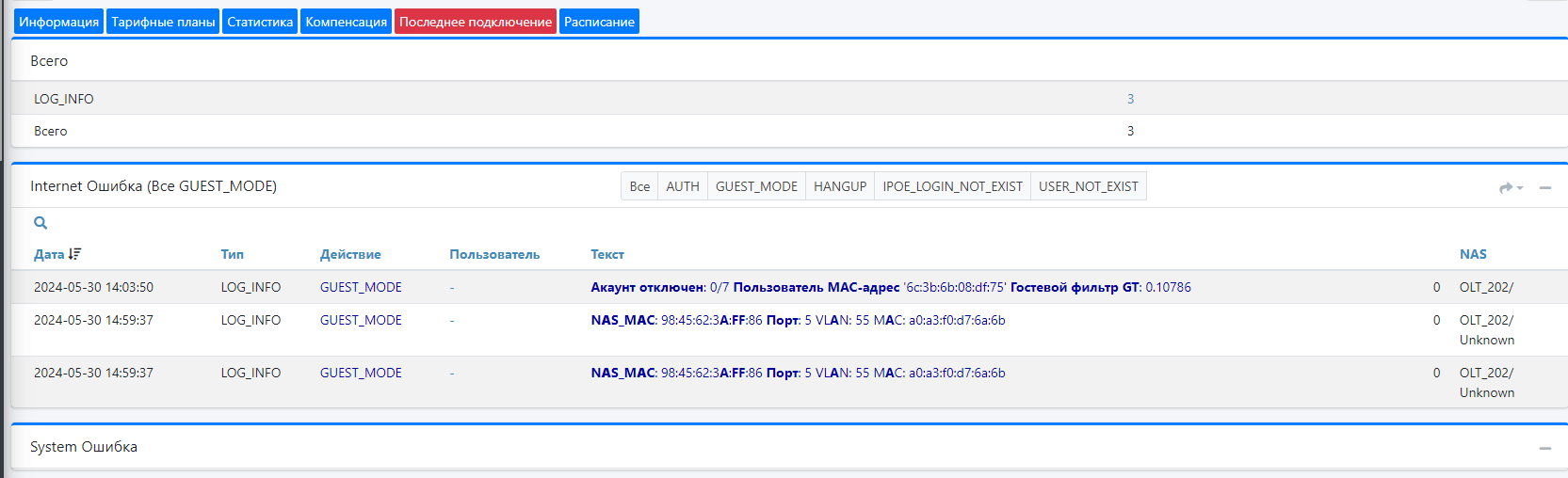This screenshot has height=478, width=1568.
Task: Open the Статистика tab
Action: click(260, 22)
